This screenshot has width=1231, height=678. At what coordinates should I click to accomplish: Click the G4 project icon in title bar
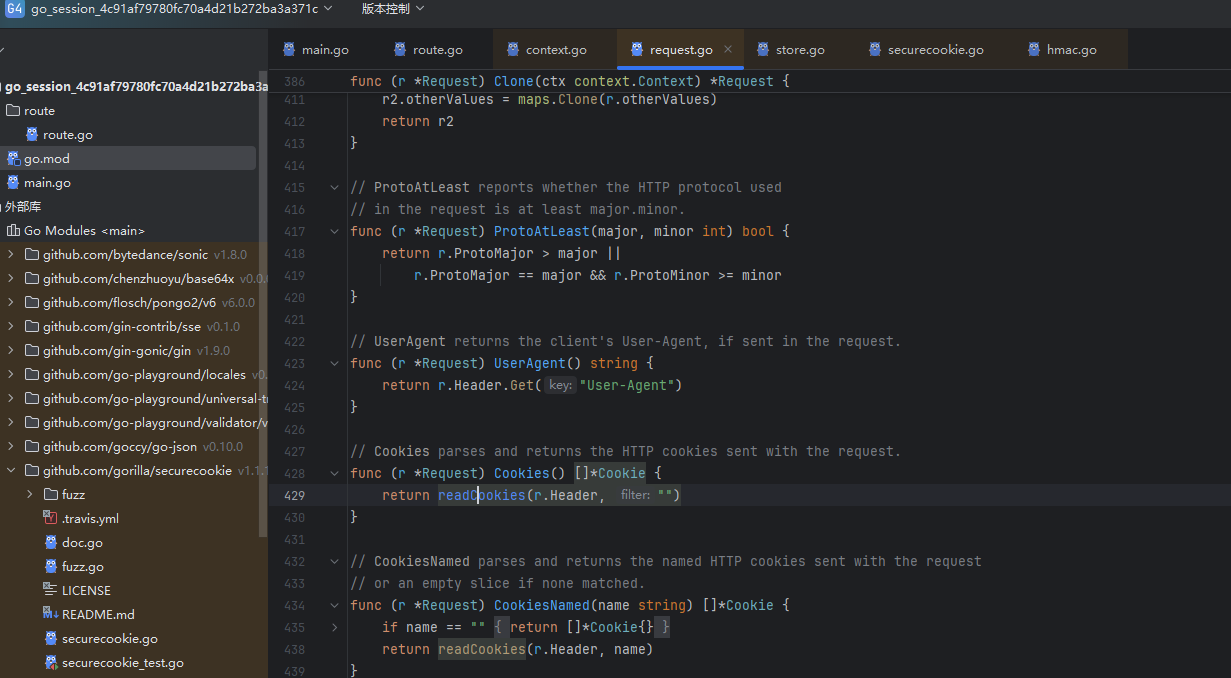[x=15, y=9]
